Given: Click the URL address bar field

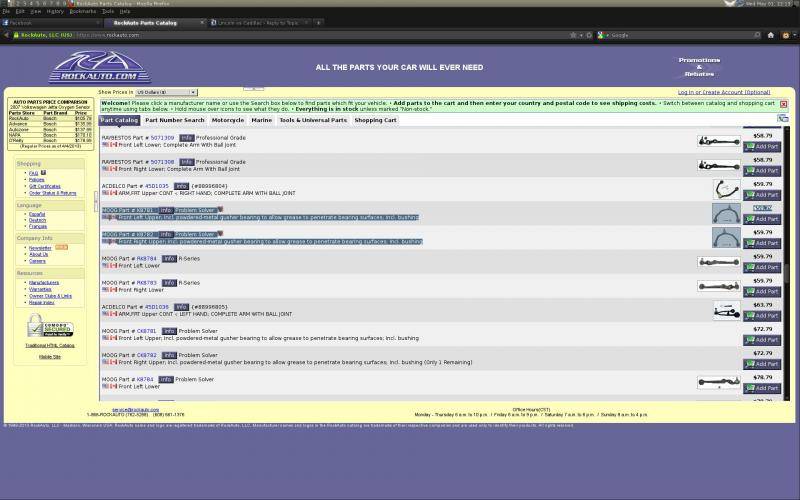Looking at the screenshot, I should (319, 35).
